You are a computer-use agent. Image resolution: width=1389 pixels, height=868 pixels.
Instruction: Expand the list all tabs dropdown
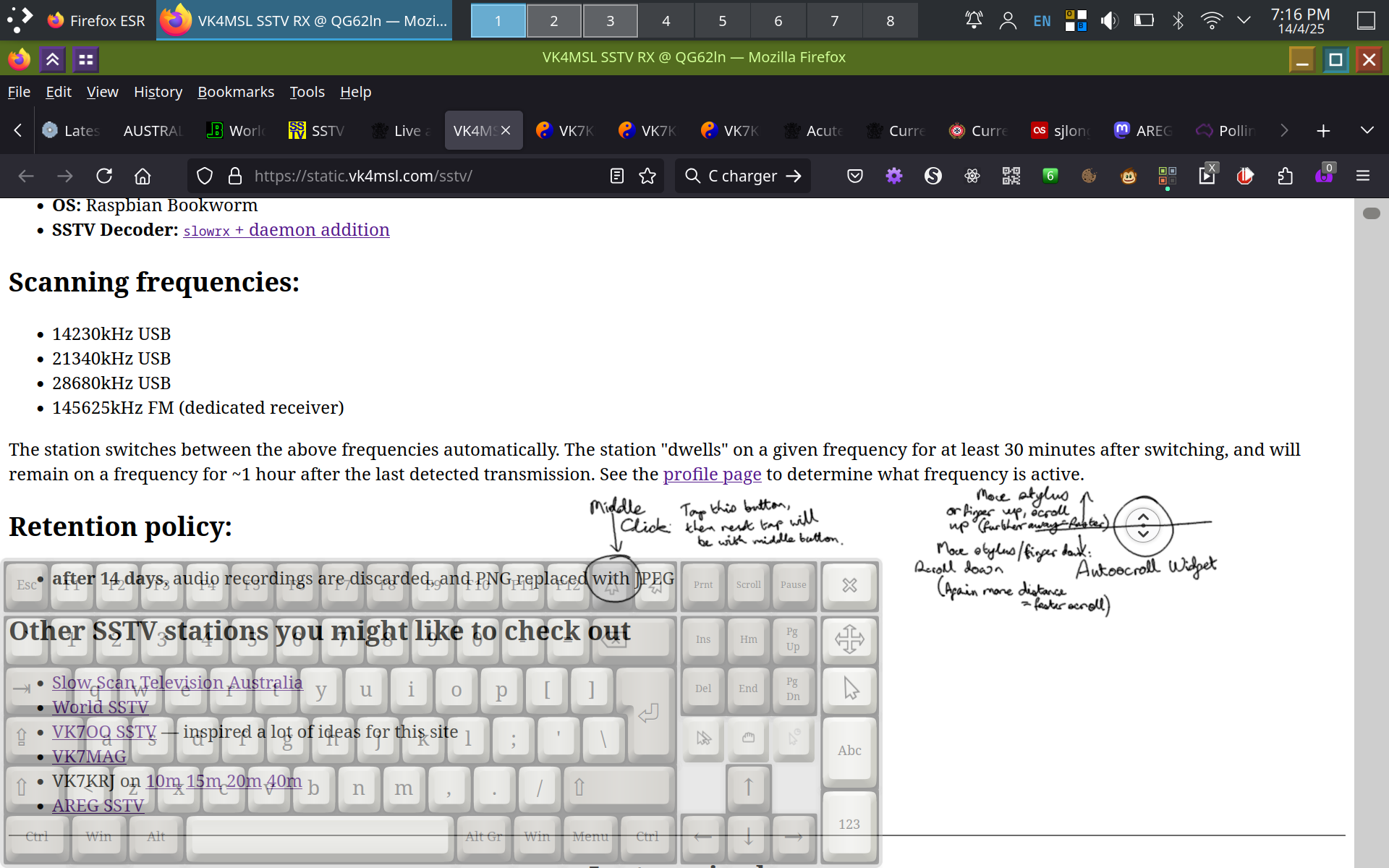click(1367, 130)
